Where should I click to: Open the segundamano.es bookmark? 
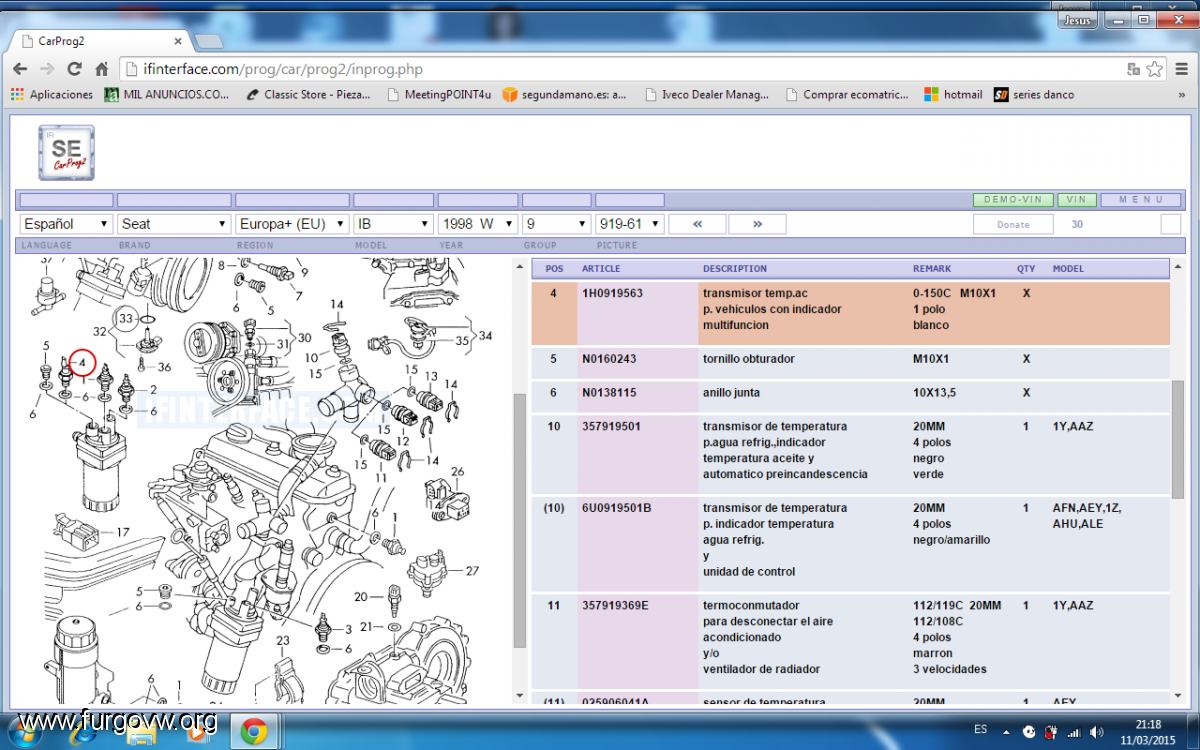pyautogui.click(x=565, y=95)
